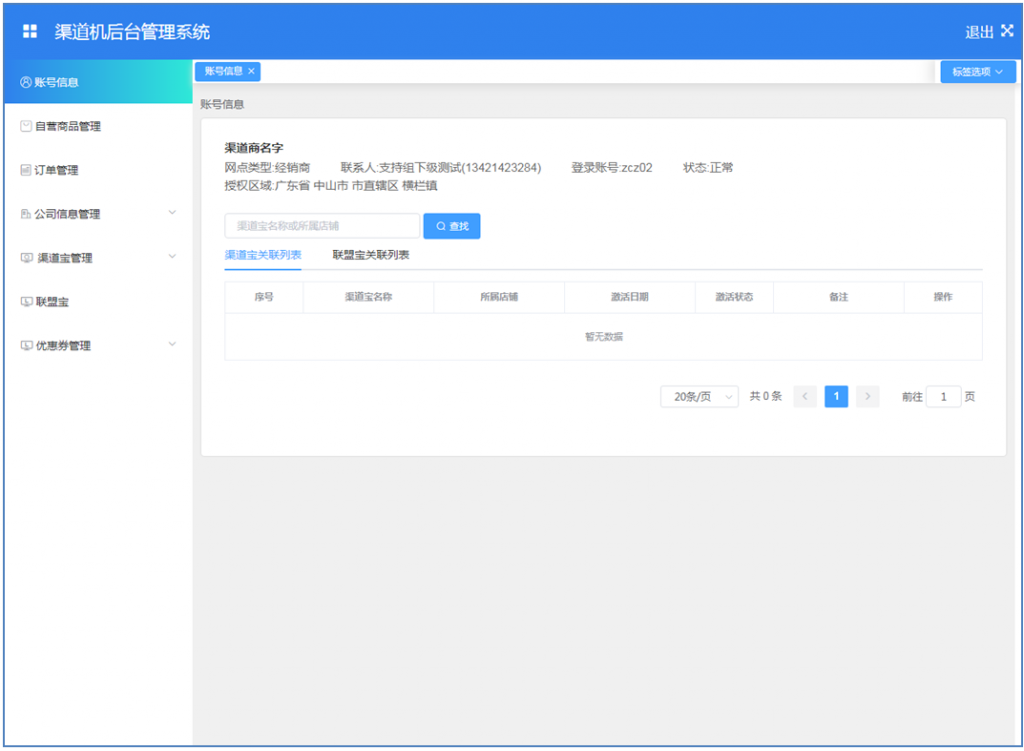This screenshot has height=751, width=1024.
Task: Click the 渠道宝名称或所属店铺 search field
Action: click(x=322, y=226)
